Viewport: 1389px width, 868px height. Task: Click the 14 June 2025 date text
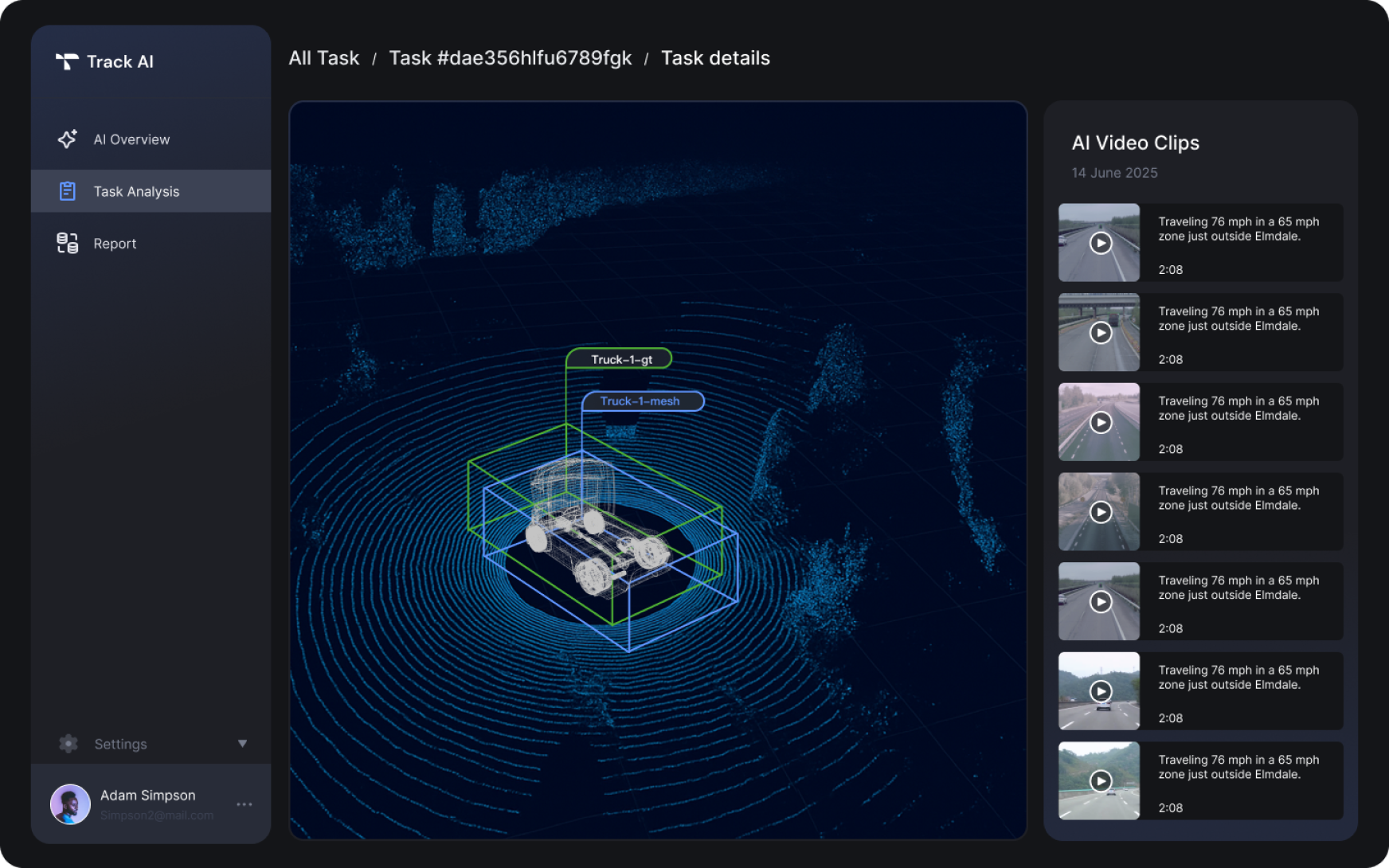[x=1114, y=173]
